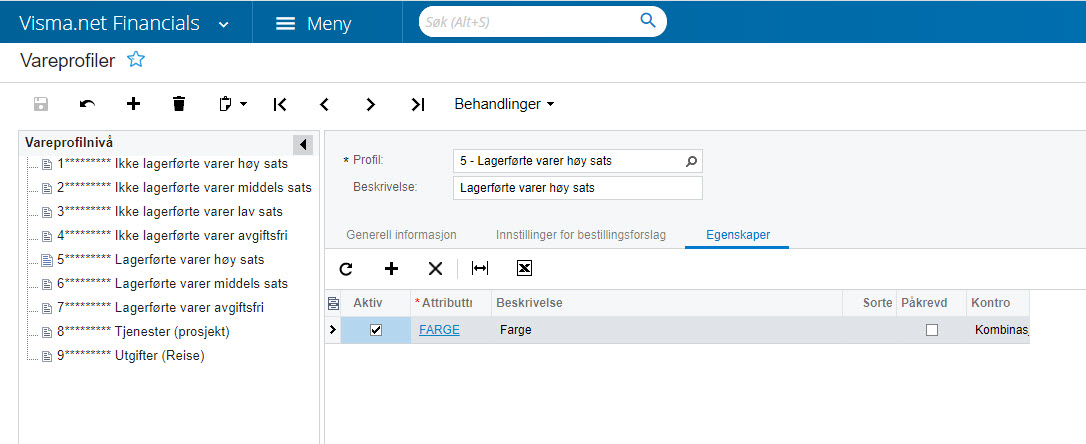1086x444 pixels.
Task: Open the FARGE attribute link
Action: 439,330
